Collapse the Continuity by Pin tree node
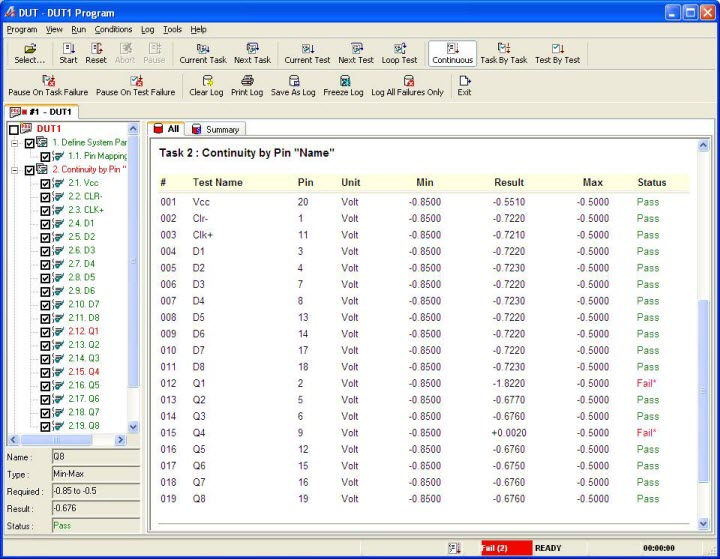The width and height of the screenshot is (720, 559). pos(15,170)
